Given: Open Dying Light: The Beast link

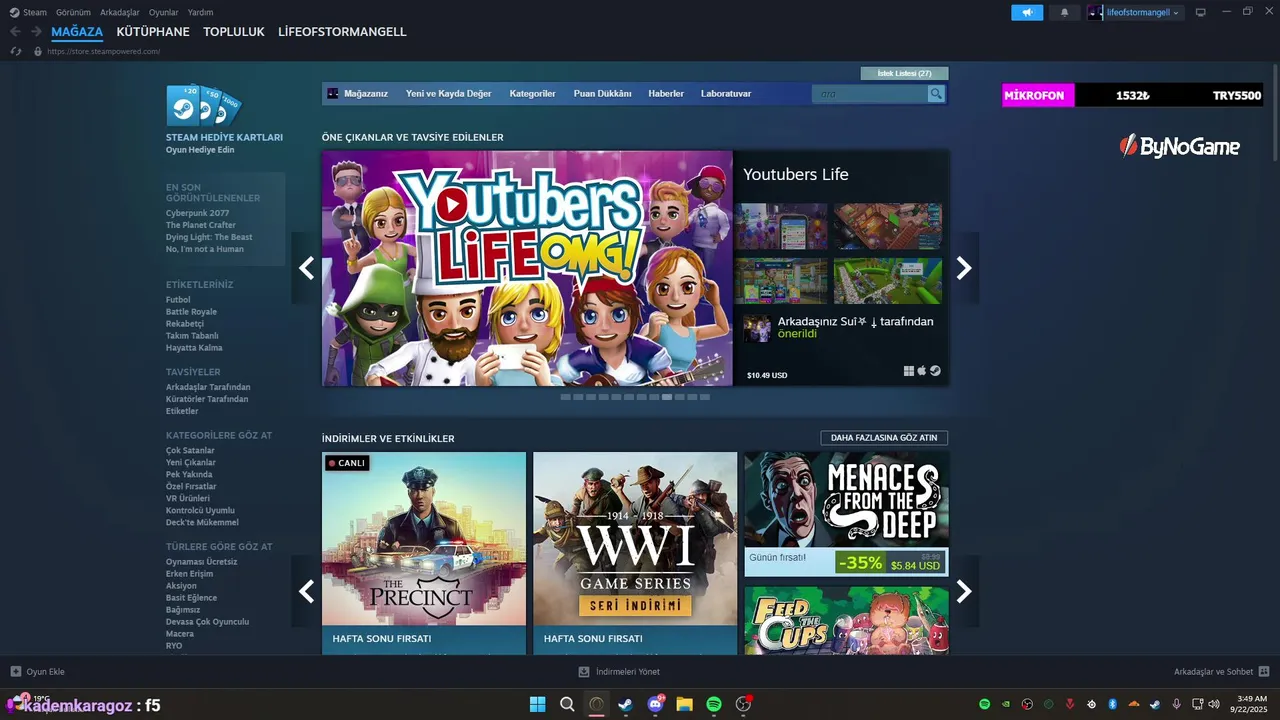Looking at the screenshot, I should click(209, 237).
